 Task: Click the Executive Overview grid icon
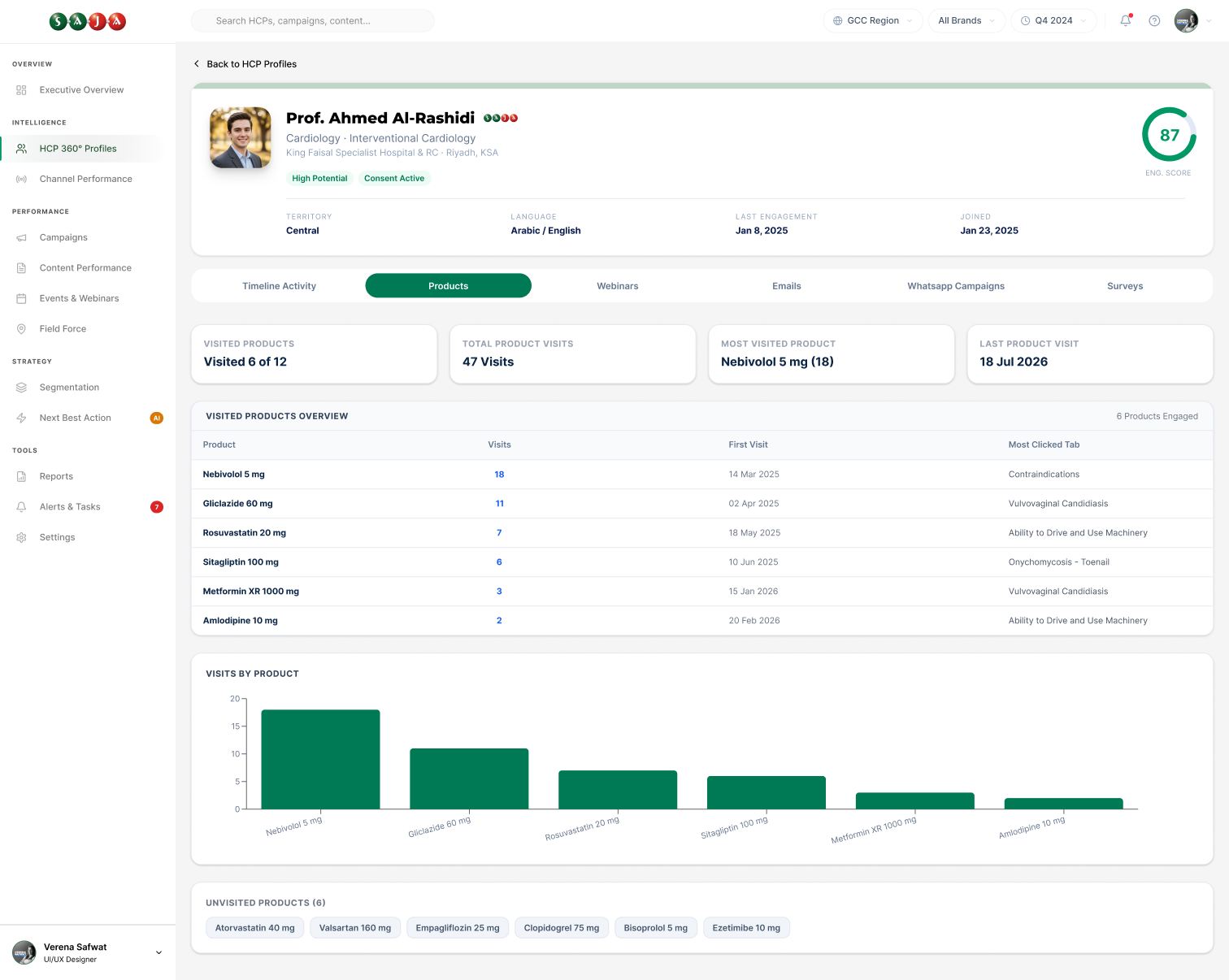point(22,90)
